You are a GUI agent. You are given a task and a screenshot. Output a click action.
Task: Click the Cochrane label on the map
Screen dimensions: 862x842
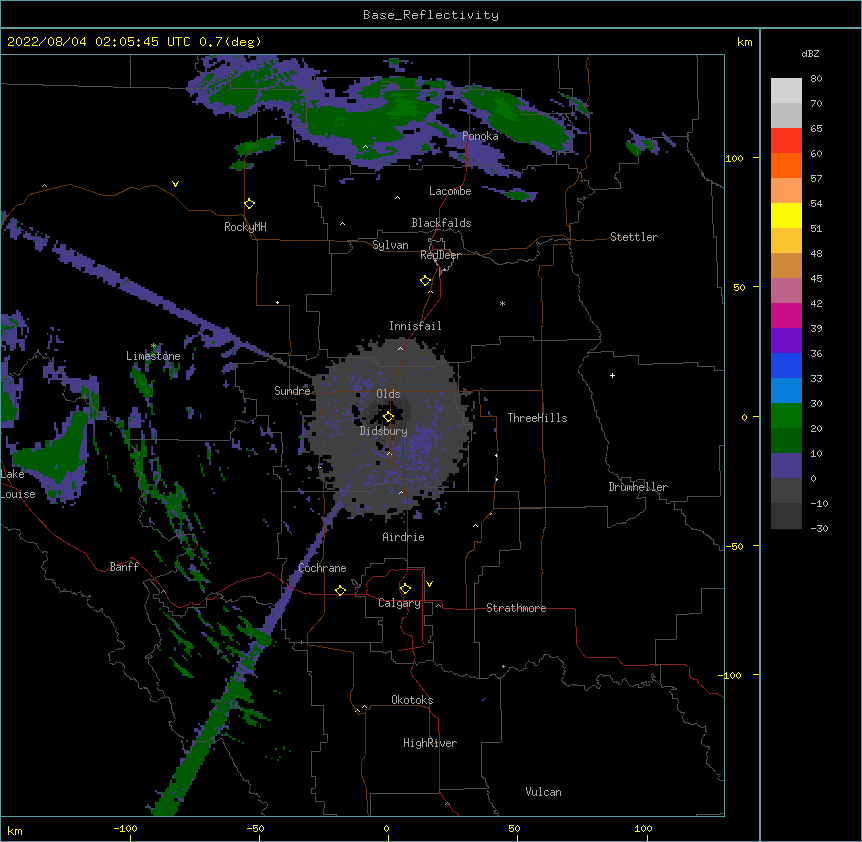[x=322, y=568]
